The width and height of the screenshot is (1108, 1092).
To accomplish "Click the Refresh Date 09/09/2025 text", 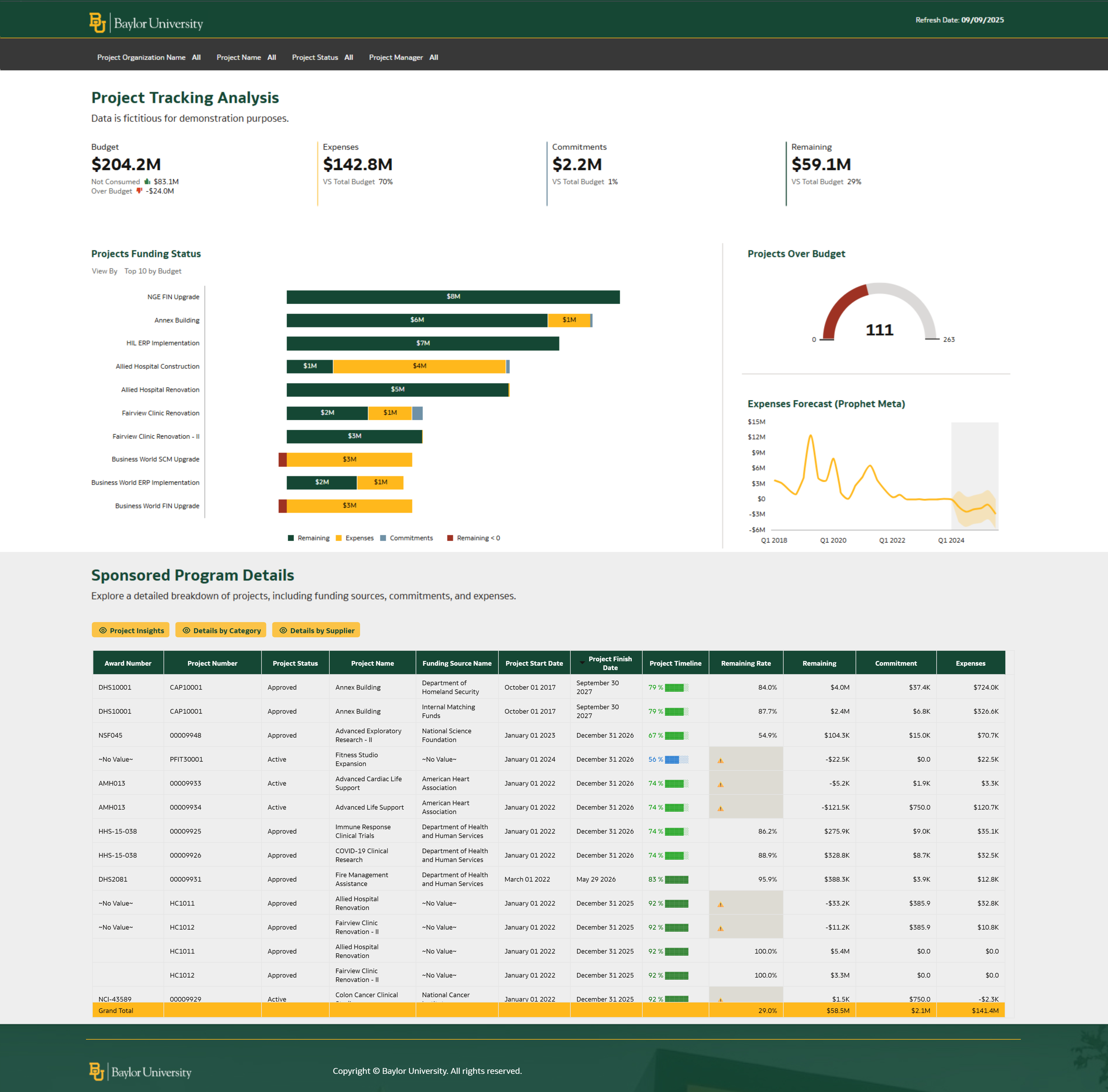I will (x=959, y=20).
